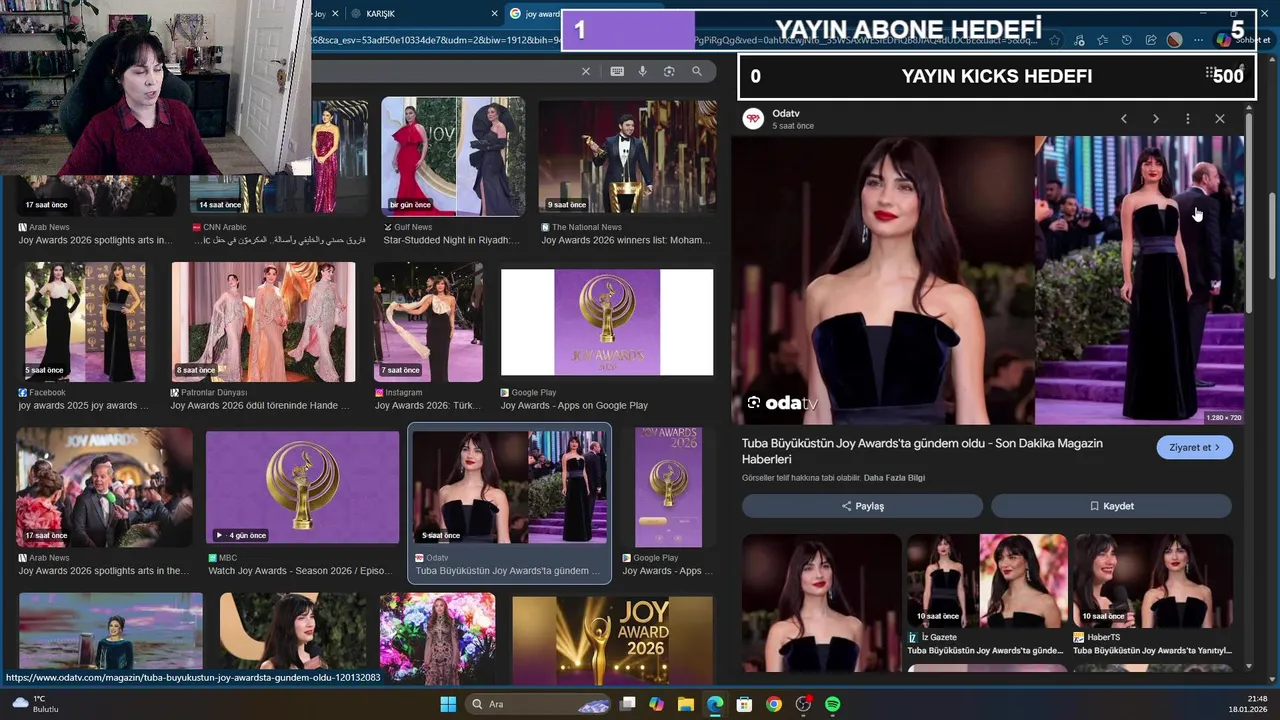Open Microsoft Store from the taskbar

(744, 704)
